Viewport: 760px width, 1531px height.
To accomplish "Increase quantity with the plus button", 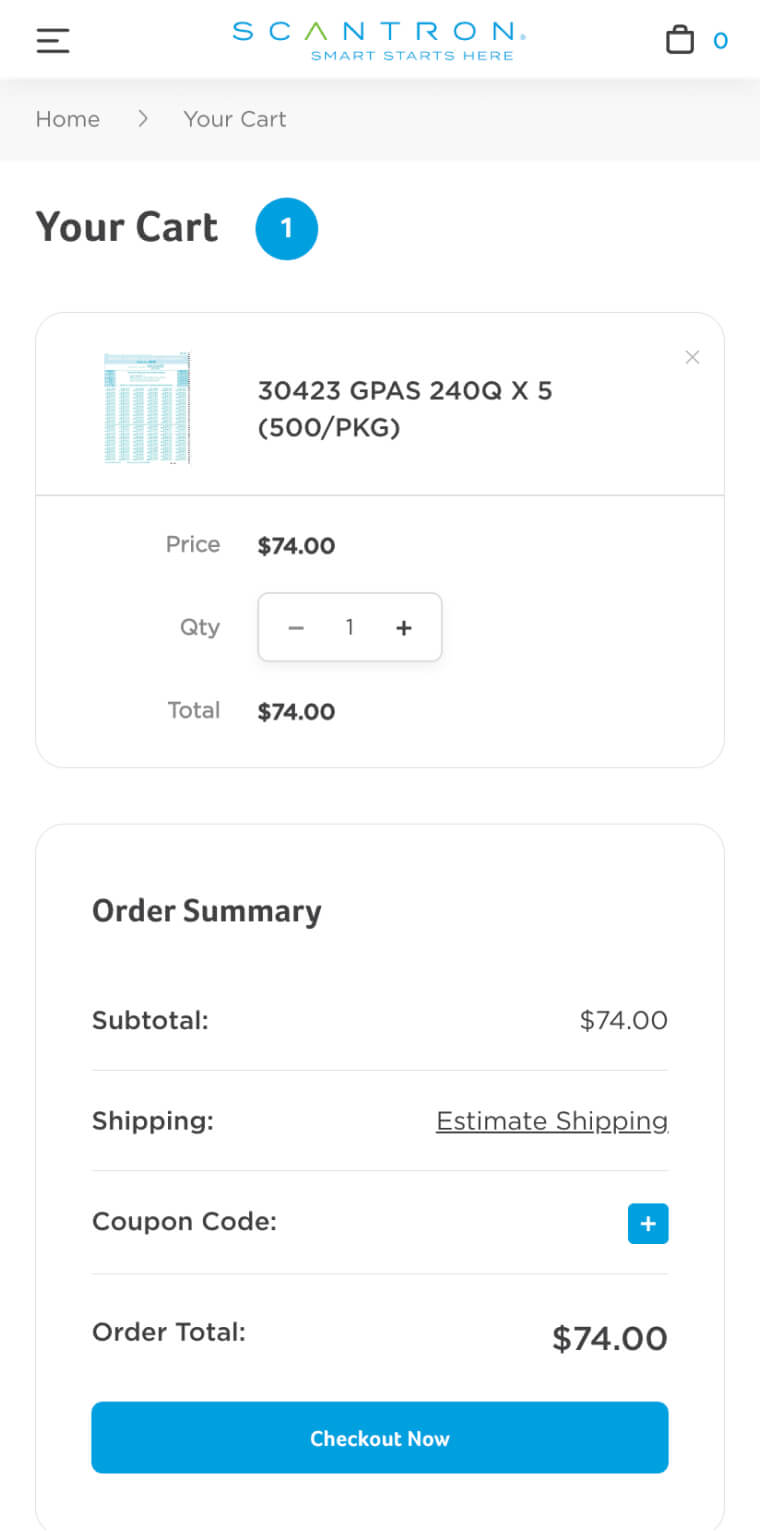I will 404,628.
